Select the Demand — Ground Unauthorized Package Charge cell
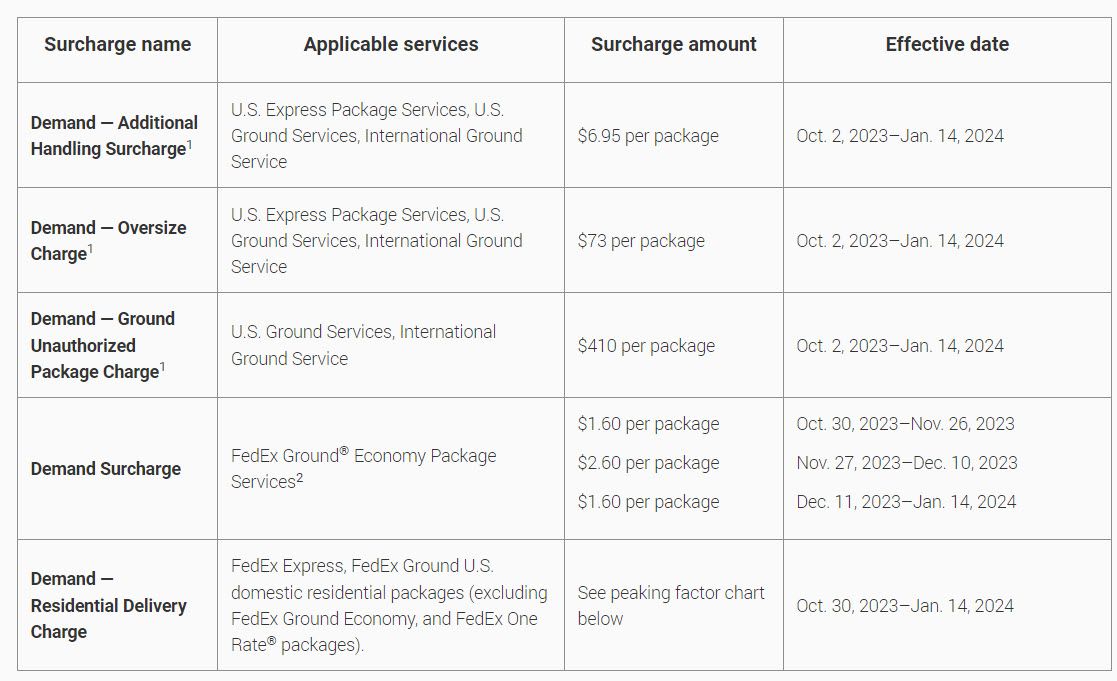This screenshot has height=681, width=1117. 103,345
